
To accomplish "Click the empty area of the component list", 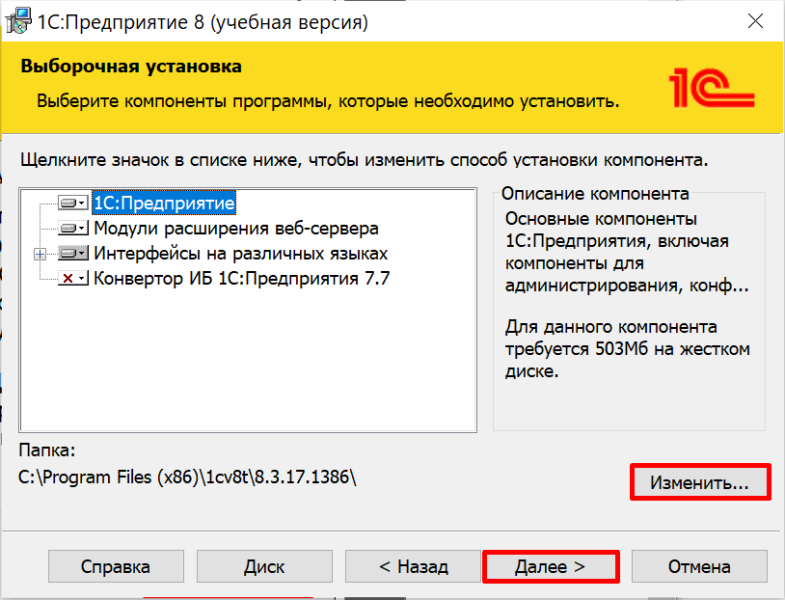I will [x=250, y=370].
